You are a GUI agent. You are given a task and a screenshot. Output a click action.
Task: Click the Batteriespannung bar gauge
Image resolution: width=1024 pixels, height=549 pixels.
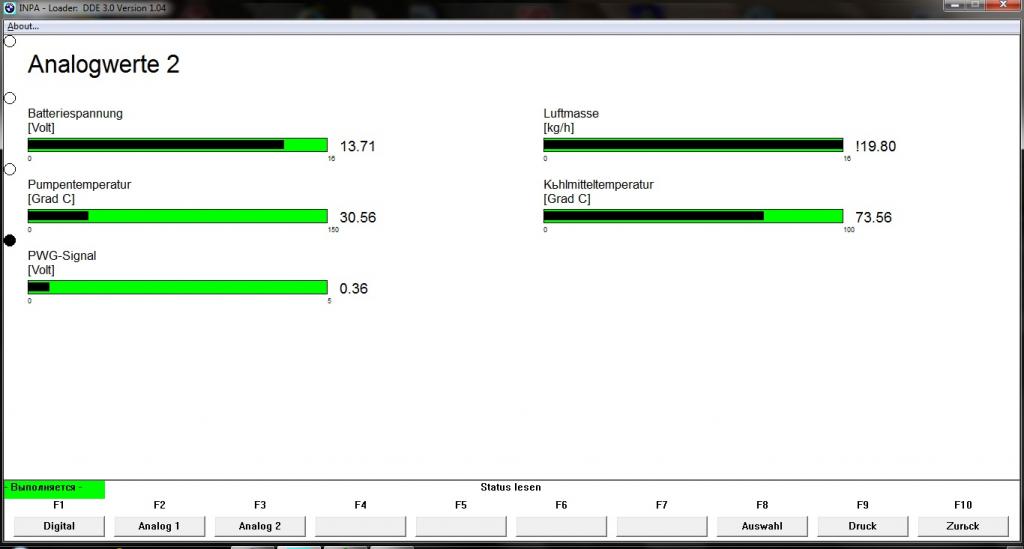[178, 145]
